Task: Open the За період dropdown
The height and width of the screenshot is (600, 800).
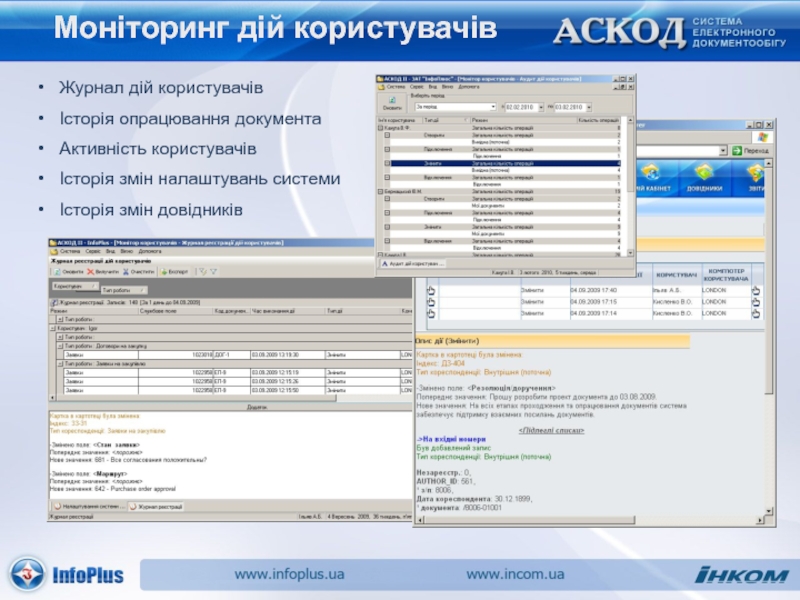Action: pyautogui.click(x=493, y=107)
